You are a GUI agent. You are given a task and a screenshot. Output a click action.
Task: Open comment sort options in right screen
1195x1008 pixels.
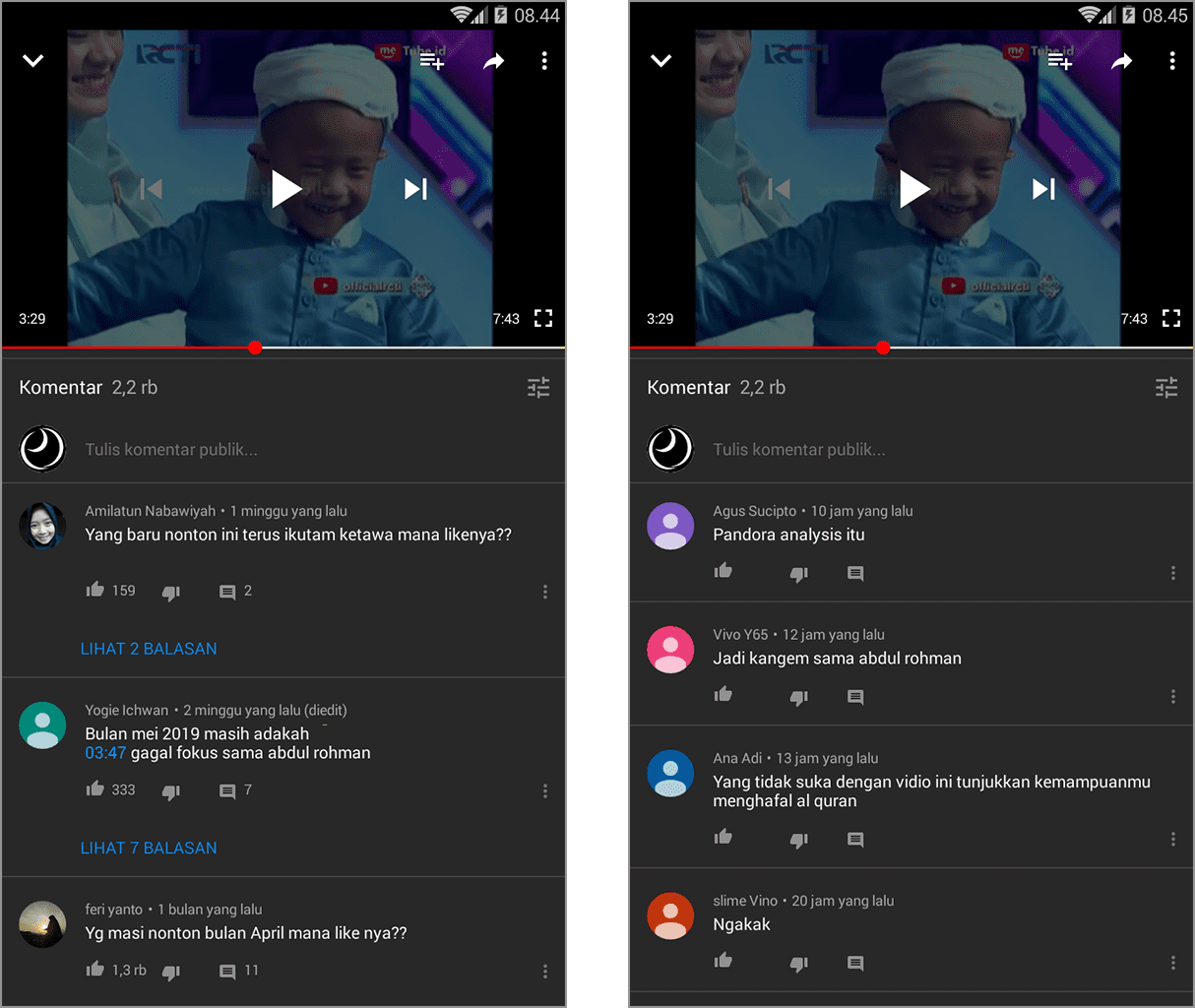(1166, 388)
